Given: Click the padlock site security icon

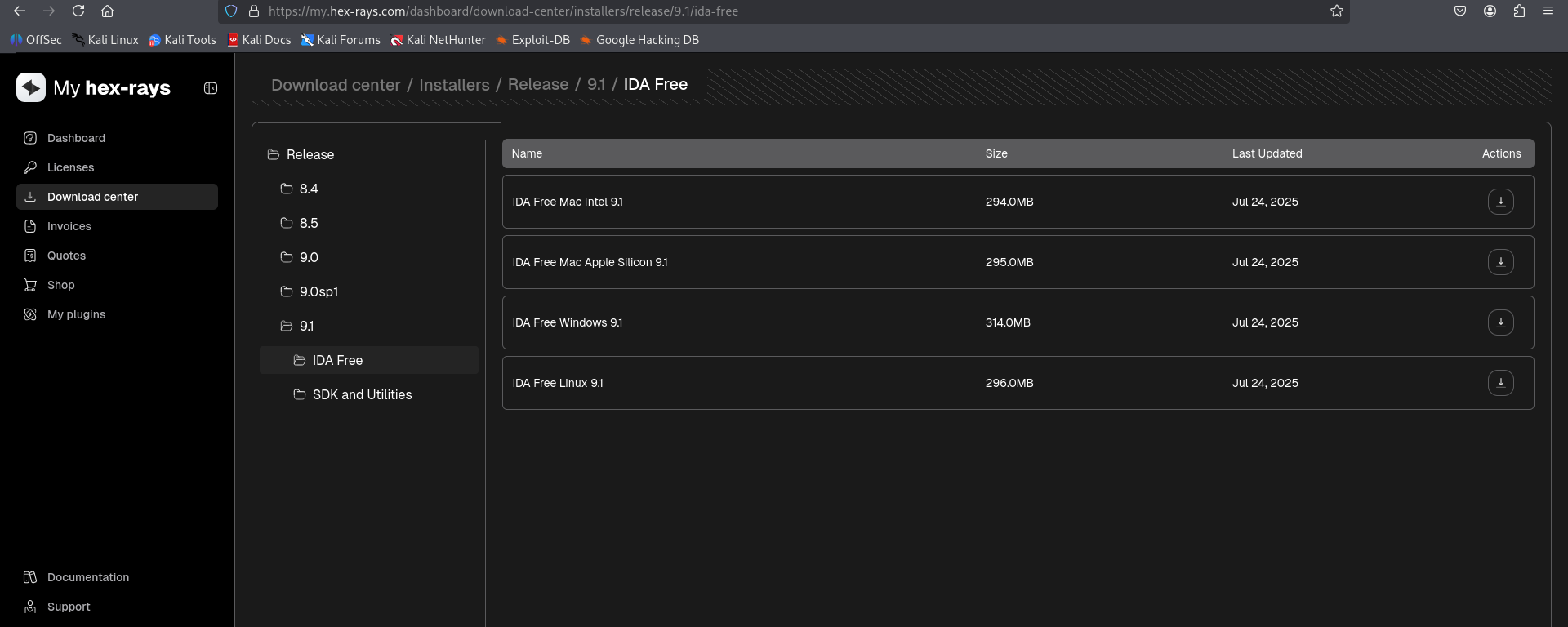Looking at the screenshot, I should tap(254, 11).
